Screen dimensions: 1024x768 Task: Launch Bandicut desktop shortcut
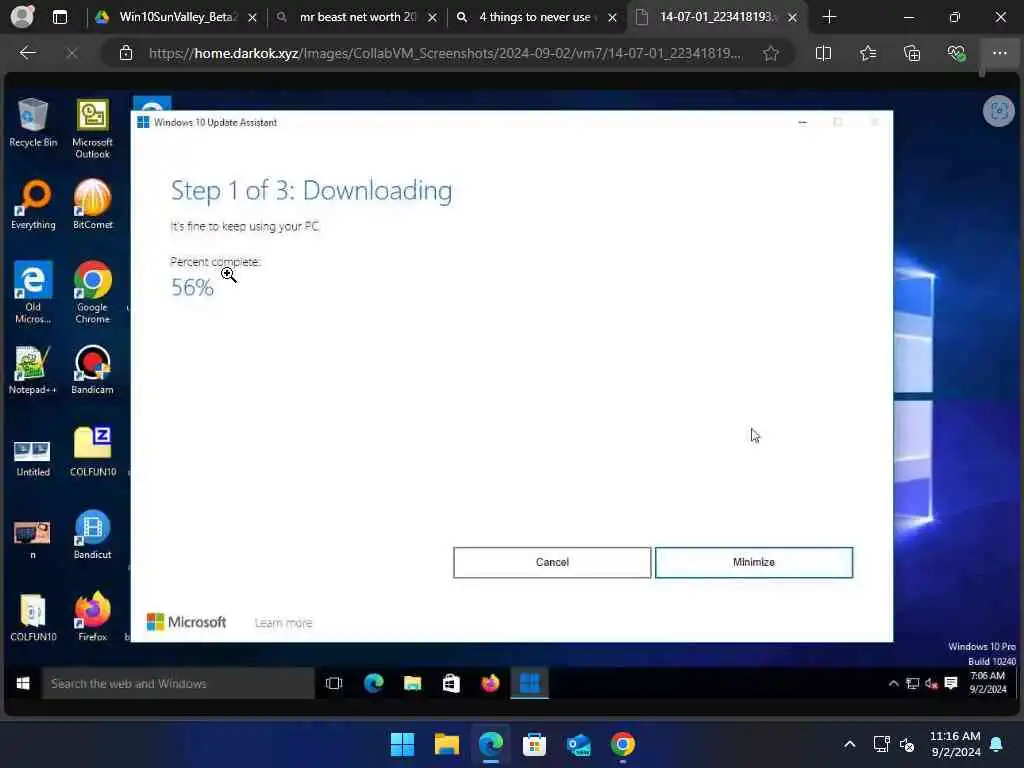92,535
